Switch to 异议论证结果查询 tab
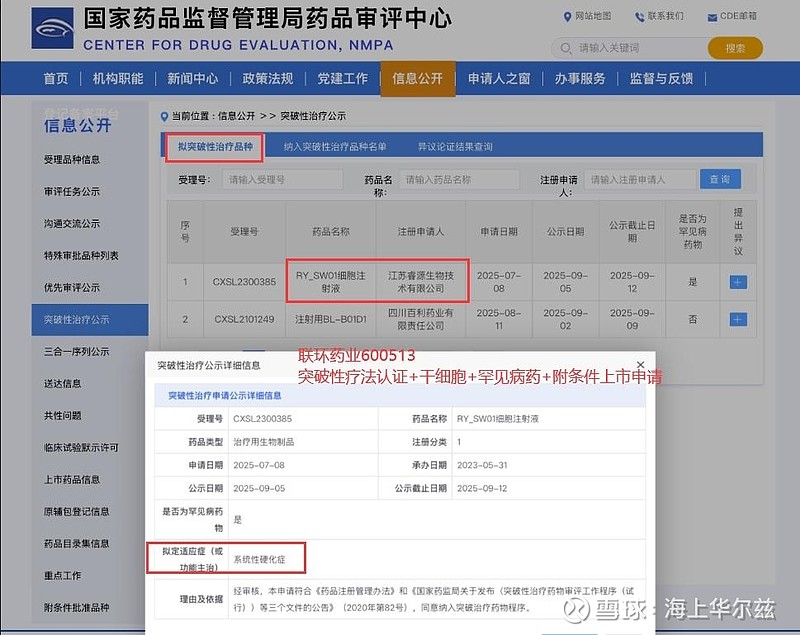 pos(455,147)
